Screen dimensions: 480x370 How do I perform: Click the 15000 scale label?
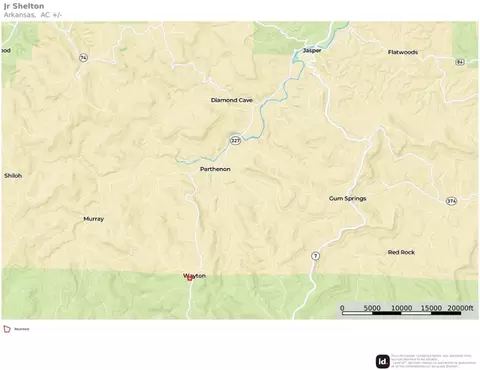[x=431, y=308]
